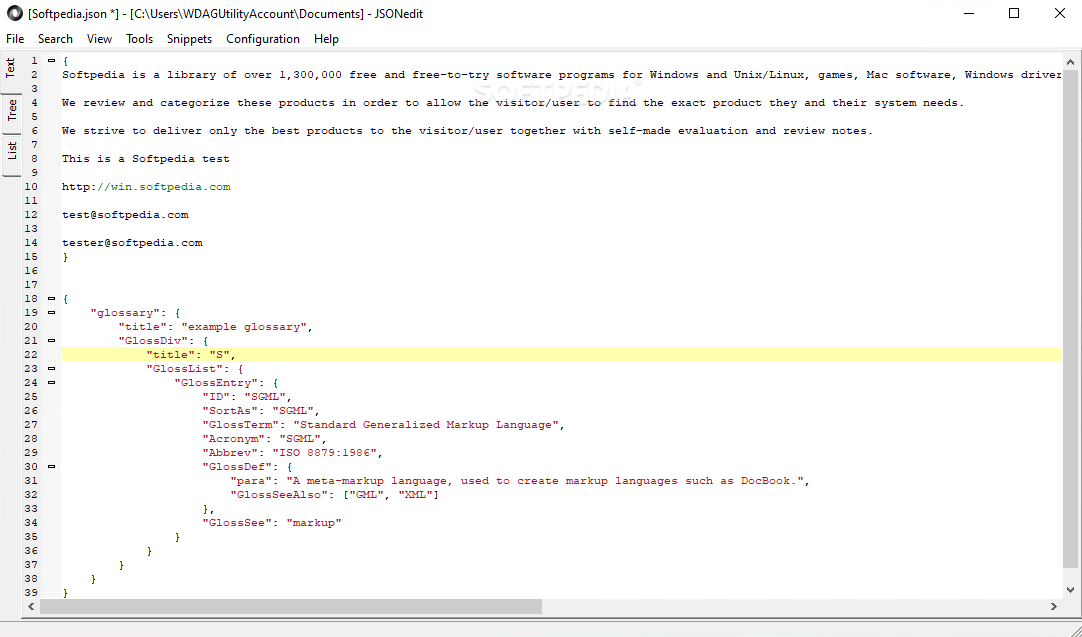Place cursor on highlighted "title": "S" line
Image resolution: width=1082 pixels, height=637 pixels.
tap(561, 355)
